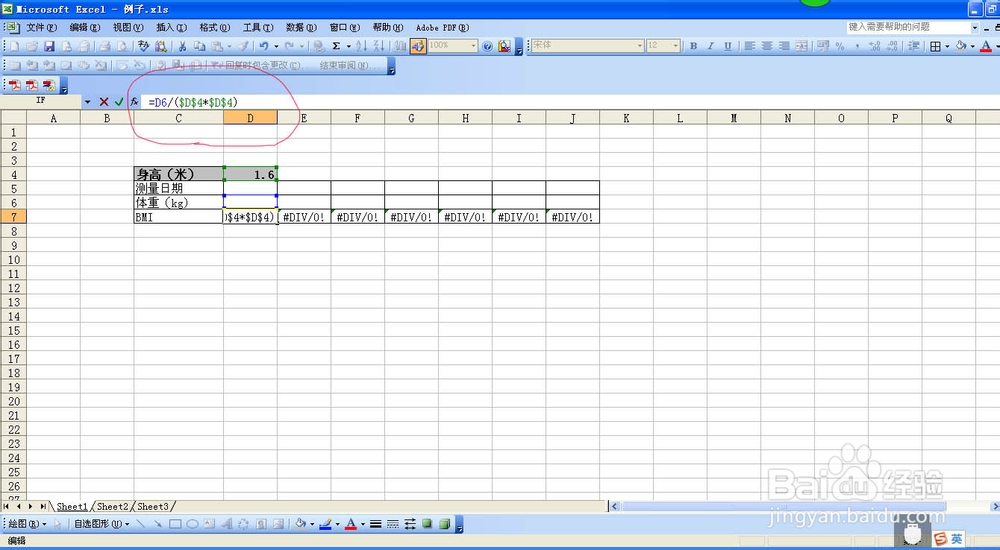The image size is (1000, 550).
Task: Select row 7 header
Action: (13, 217)
